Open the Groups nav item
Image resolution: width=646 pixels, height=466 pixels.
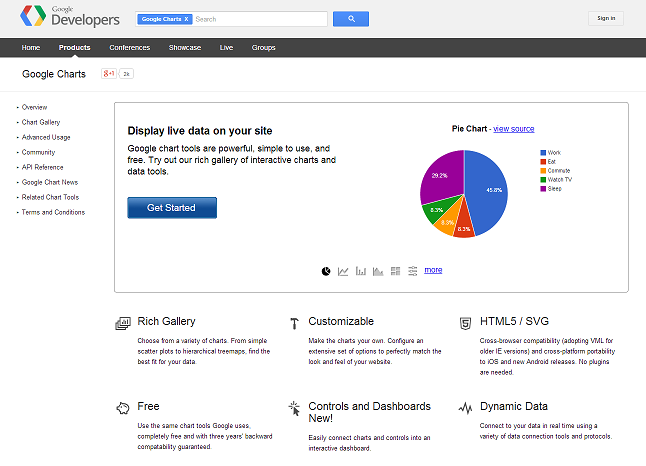[264, 48]
